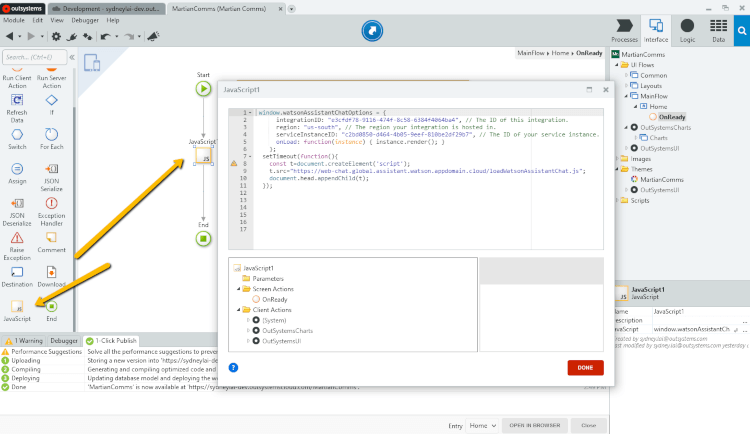Select the Comment tool
Viewport: 750px width, 434px height.
52,242
